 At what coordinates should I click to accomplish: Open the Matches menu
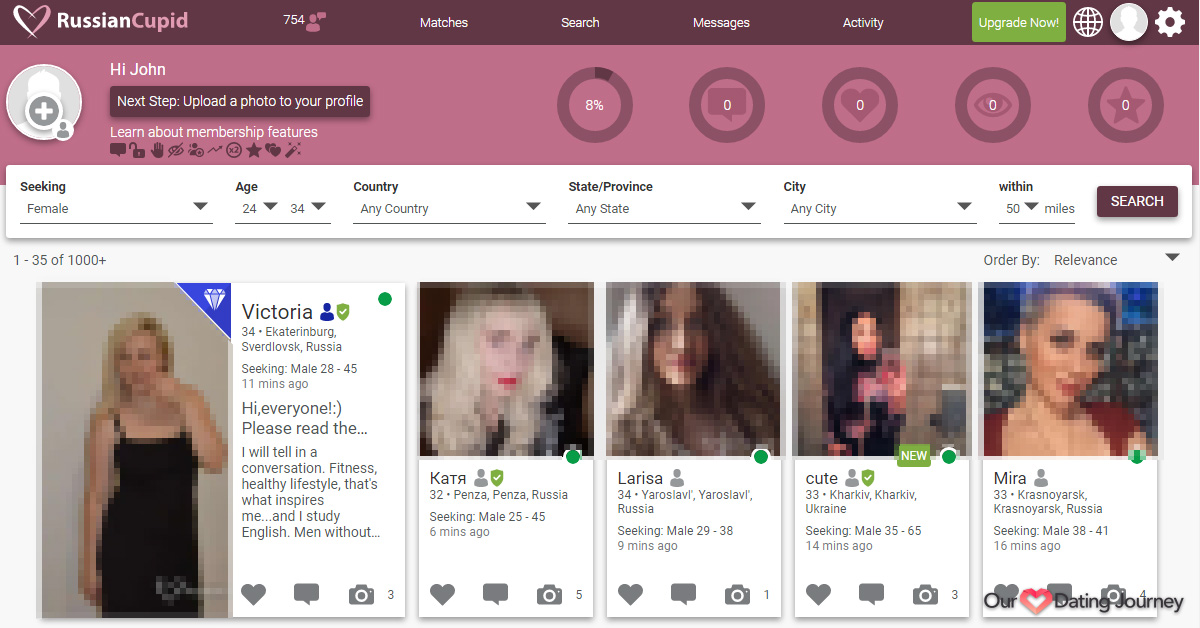coord(444,22)
